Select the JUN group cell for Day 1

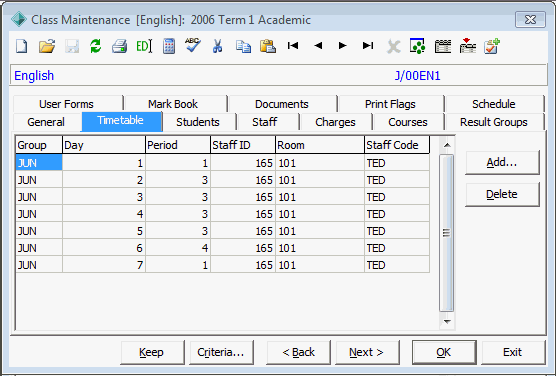click(39, 163)
